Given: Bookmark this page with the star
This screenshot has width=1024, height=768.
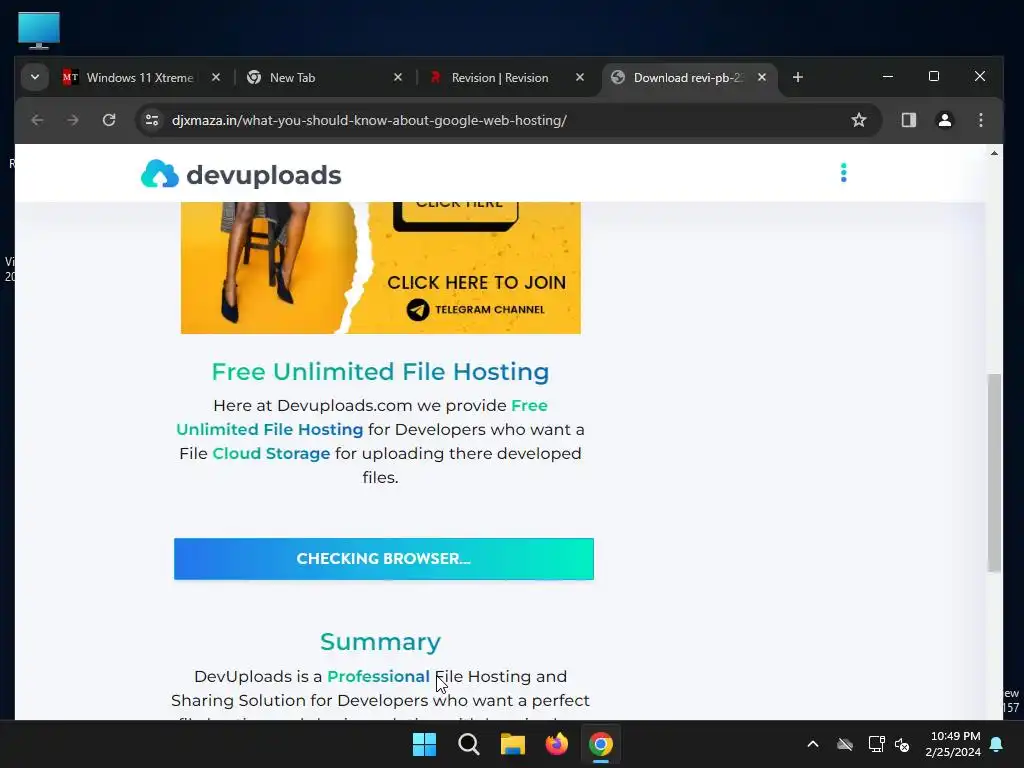Looking at the screenshot, I should coord(859,120).
